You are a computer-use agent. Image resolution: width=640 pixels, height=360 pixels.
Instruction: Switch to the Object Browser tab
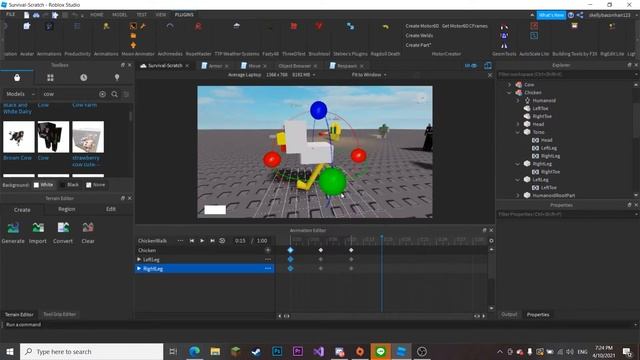pyautogui.click(x=295, y=66)
